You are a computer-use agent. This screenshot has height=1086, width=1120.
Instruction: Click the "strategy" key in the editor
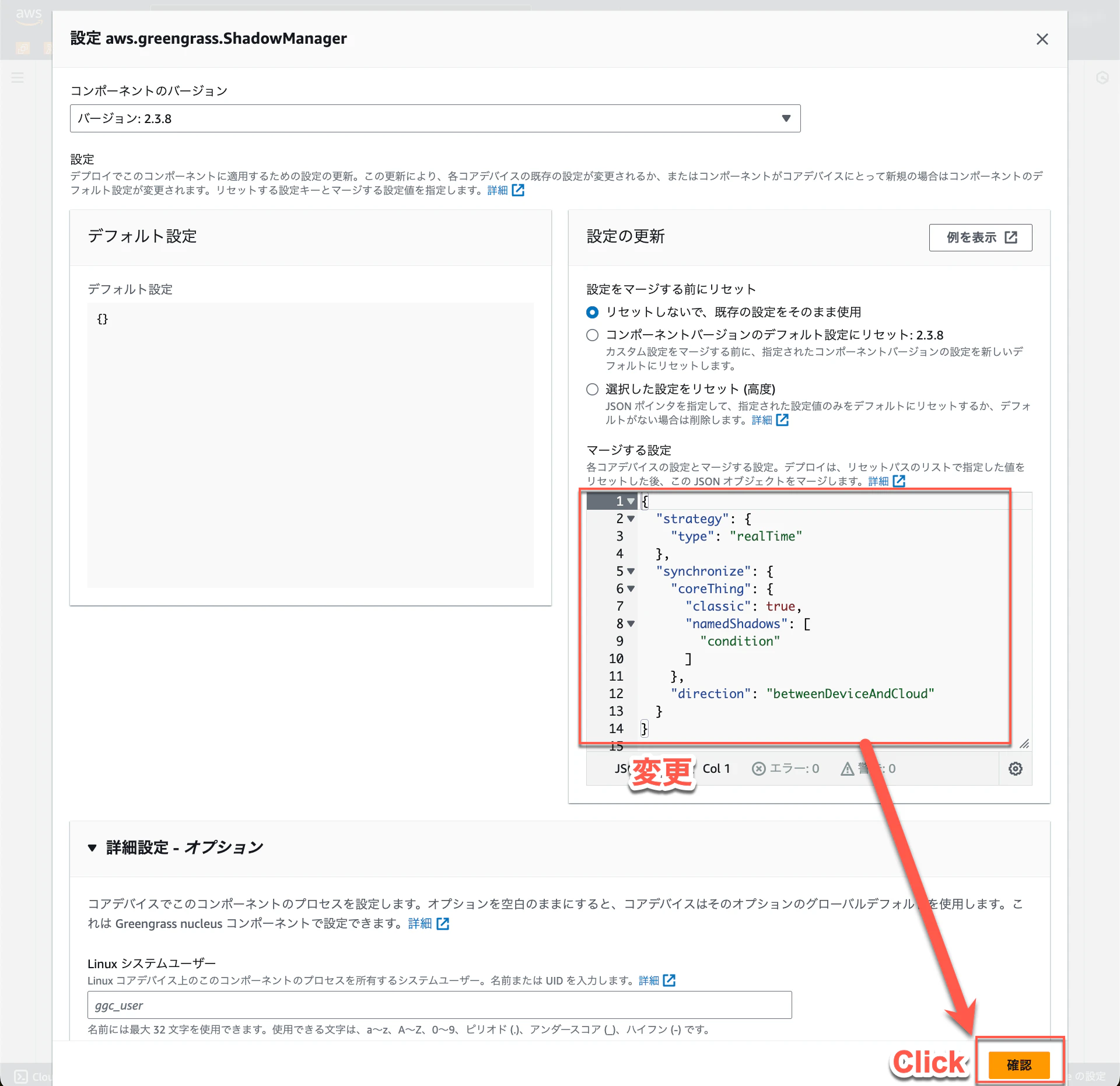point(692,519)
